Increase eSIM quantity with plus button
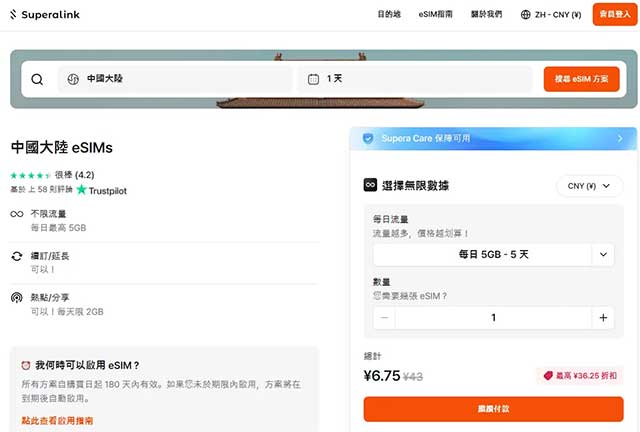The height and width of the screenshot is (432, 640). (x=602, y=318)
